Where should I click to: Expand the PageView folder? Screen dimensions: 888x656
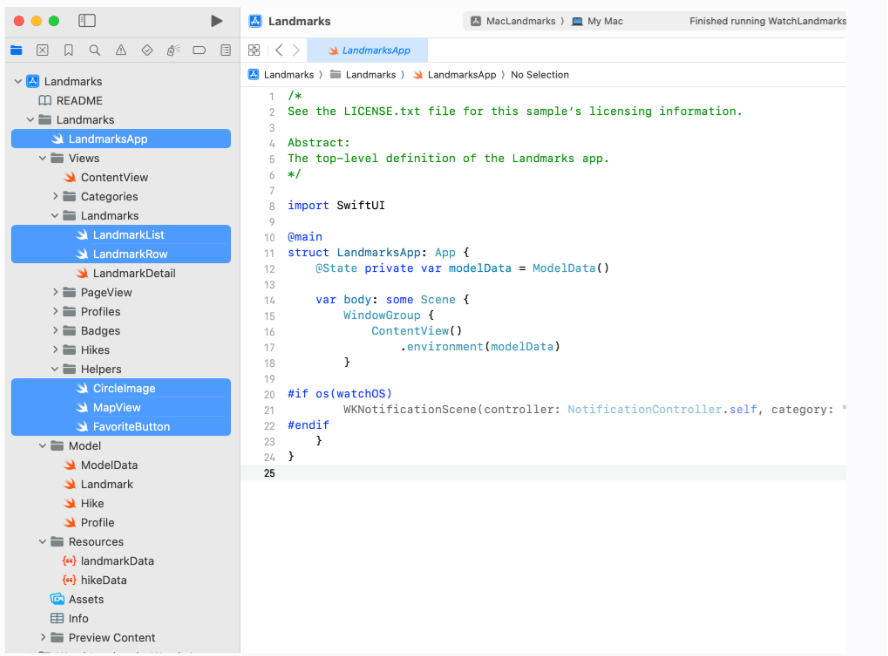(56, 292)
